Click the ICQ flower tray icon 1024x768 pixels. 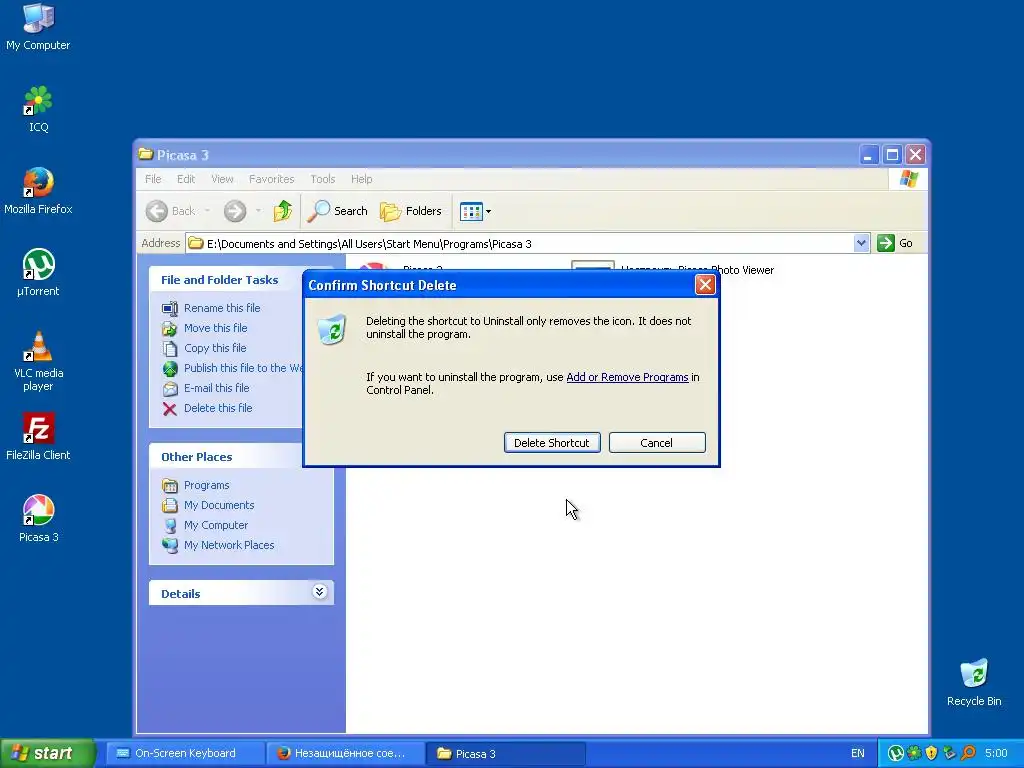pyautogui.click(x=914, y=753)
